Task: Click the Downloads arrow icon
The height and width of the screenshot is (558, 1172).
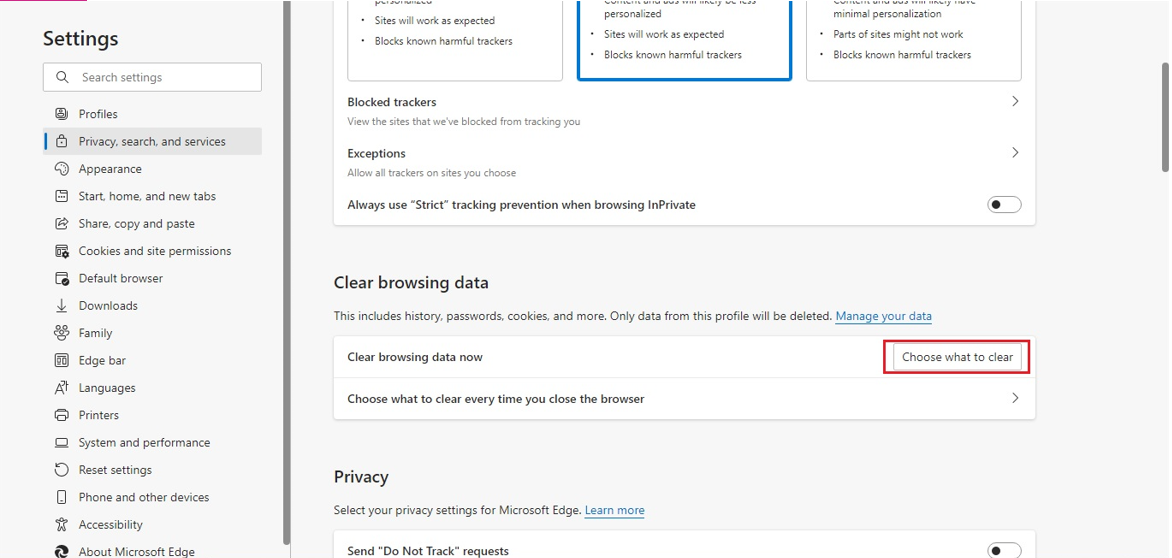Action: tap(62, 306)
